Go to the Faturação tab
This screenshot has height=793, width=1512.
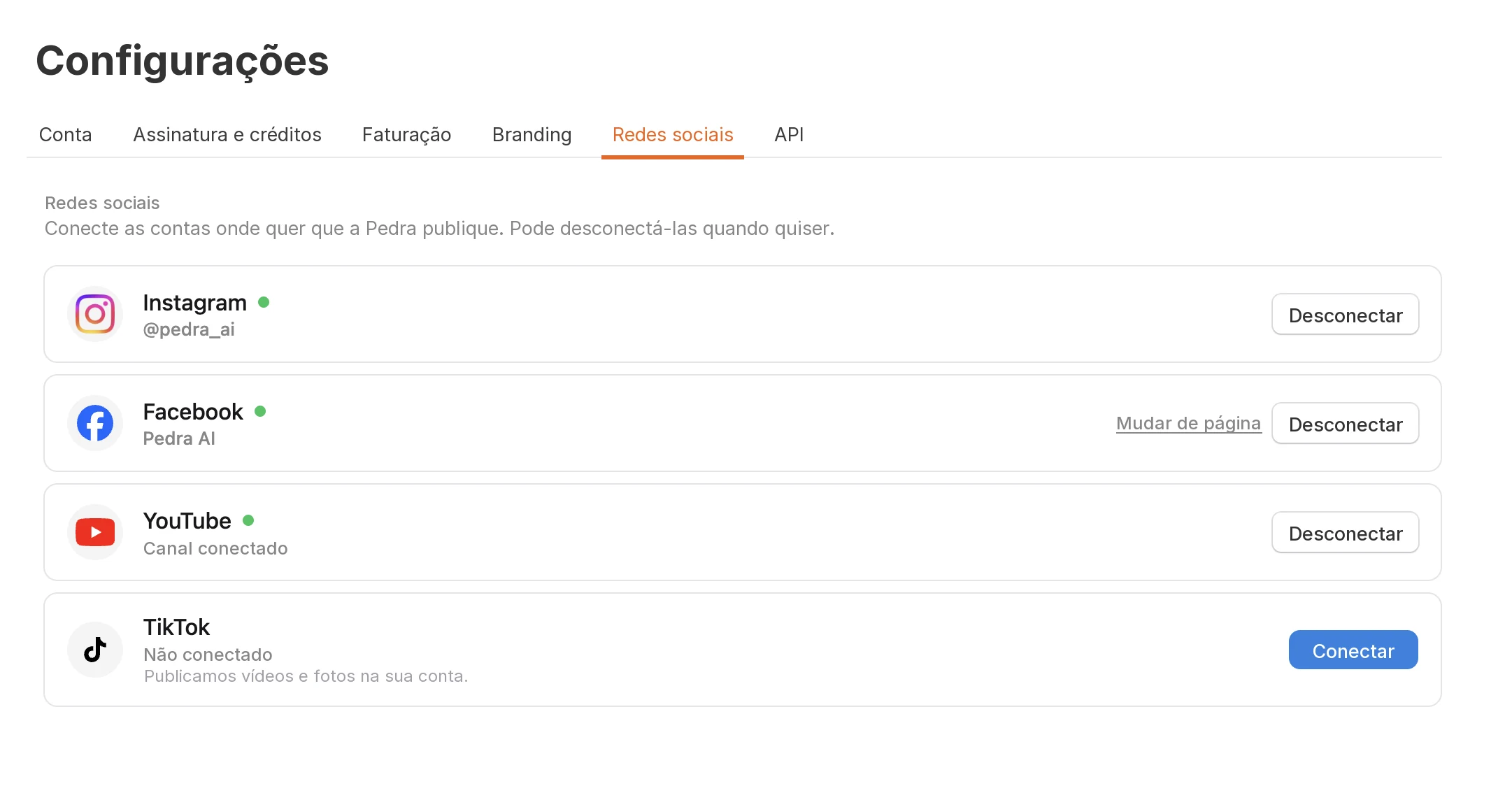tap(406, 134)
